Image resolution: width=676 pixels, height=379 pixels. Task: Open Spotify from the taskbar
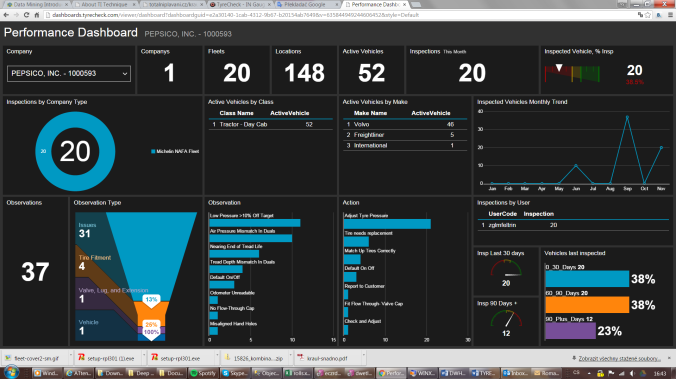[x=203, y=373]
